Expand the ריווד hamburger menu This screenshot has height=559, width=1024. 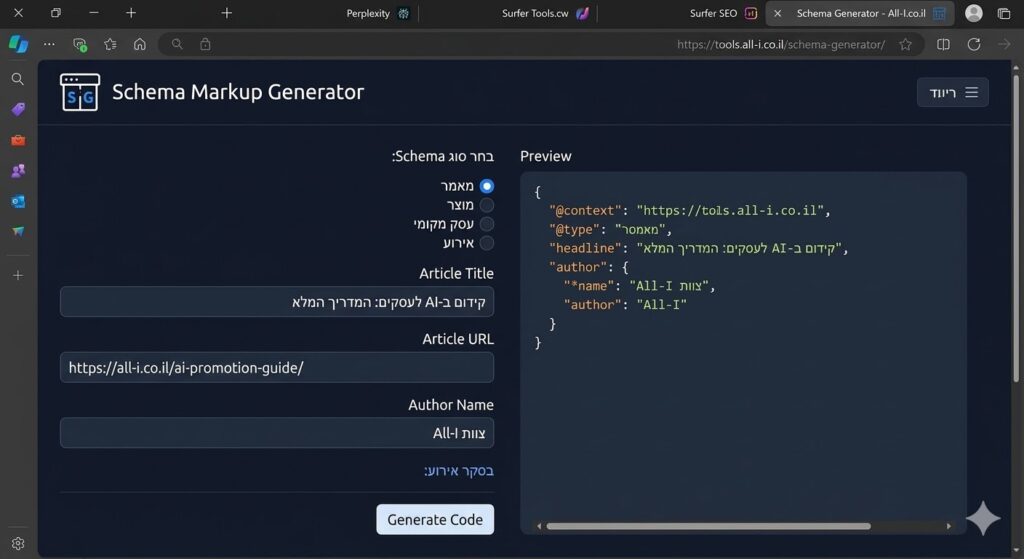953,92
